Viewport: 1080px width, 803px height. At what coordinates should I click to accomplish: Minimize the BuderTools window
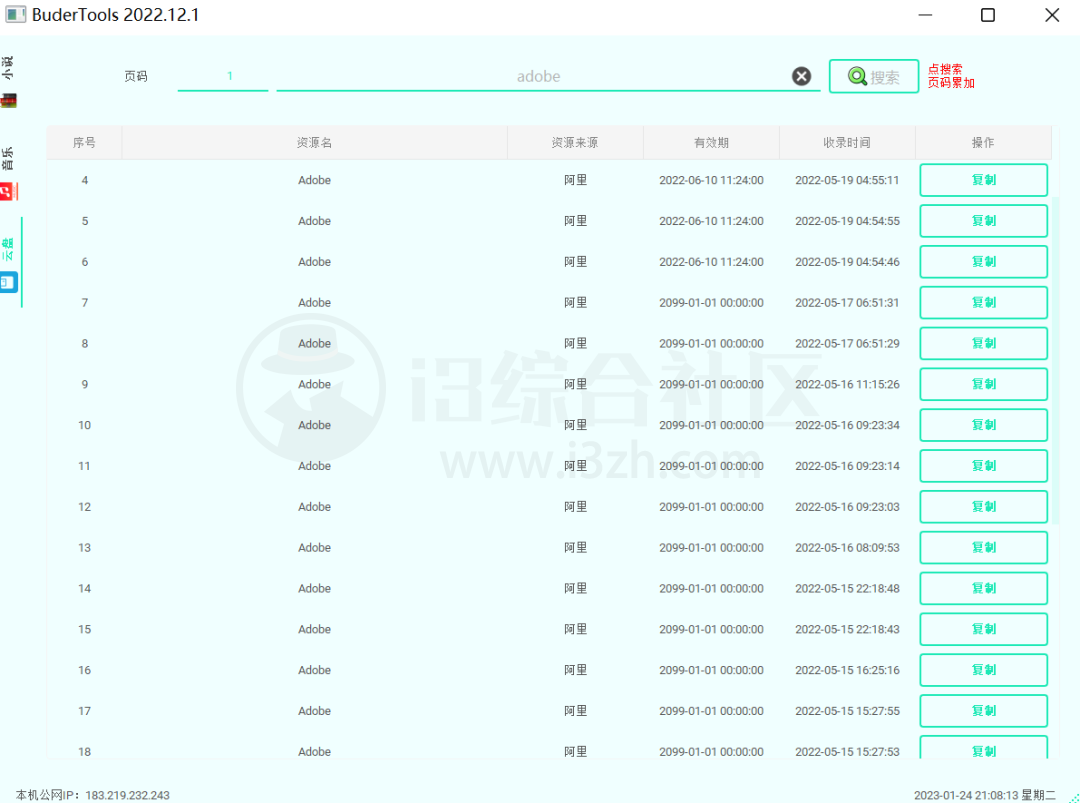point(925,14)
